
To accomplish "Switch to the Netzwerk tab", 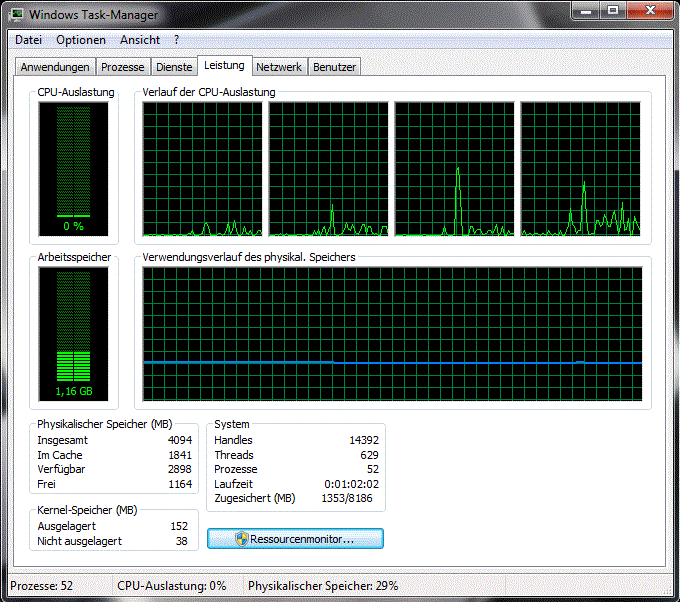I will click(x=278, y=67).
